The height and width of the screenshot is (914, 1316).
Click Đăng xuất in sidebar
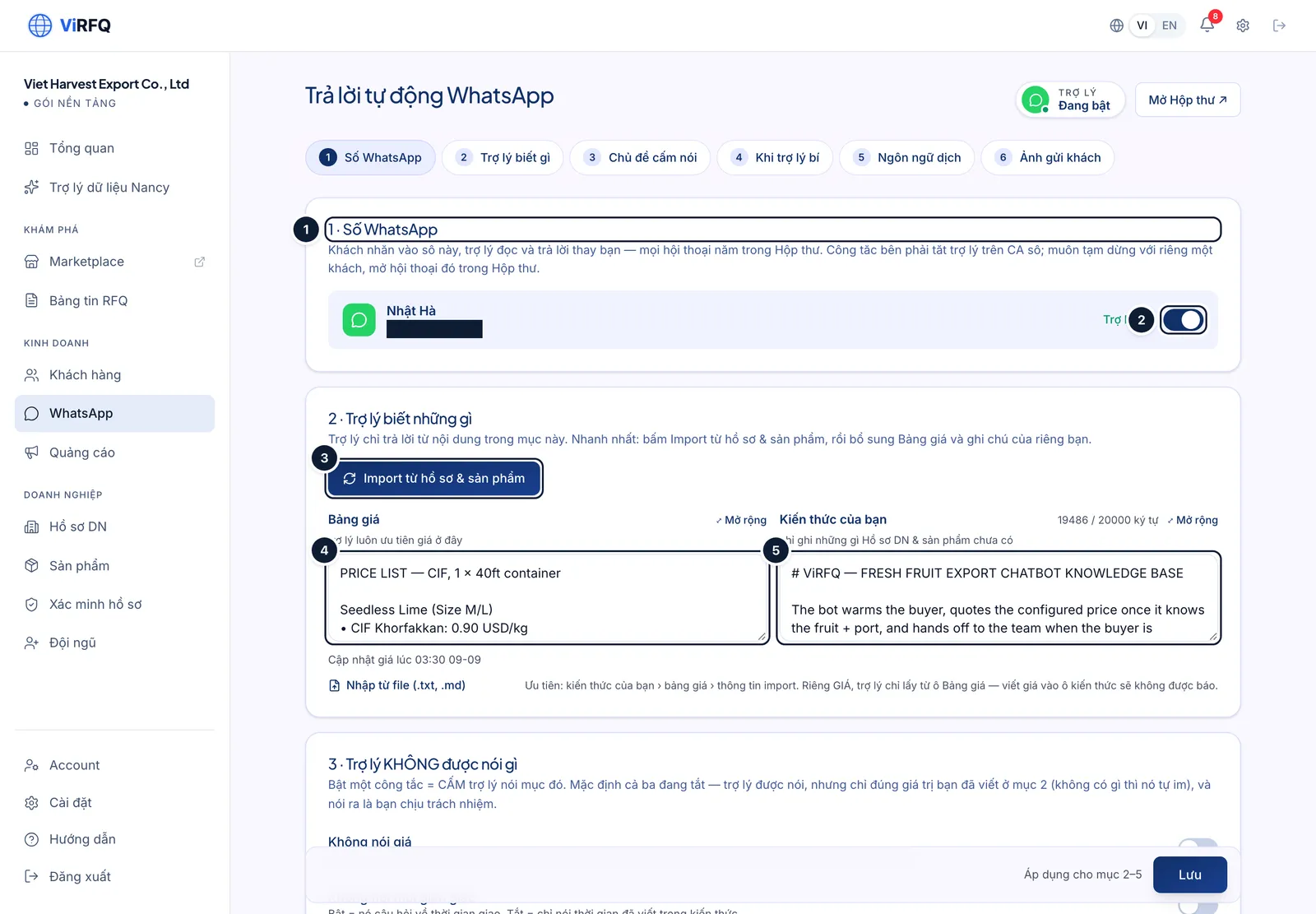[x=114, y=876]
